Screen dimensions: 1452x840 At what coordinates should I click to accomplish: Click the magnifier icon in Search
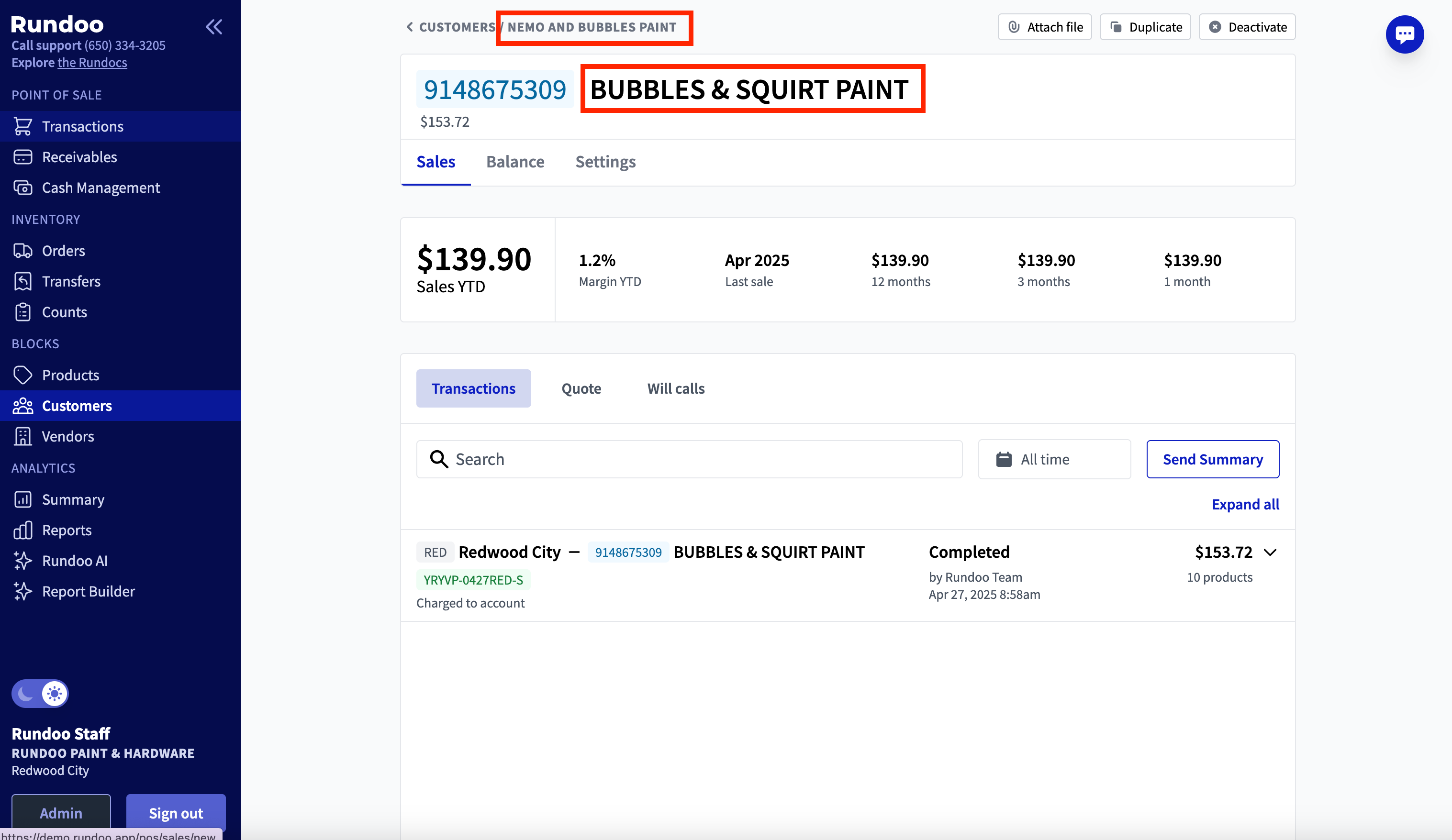point(439,459)
